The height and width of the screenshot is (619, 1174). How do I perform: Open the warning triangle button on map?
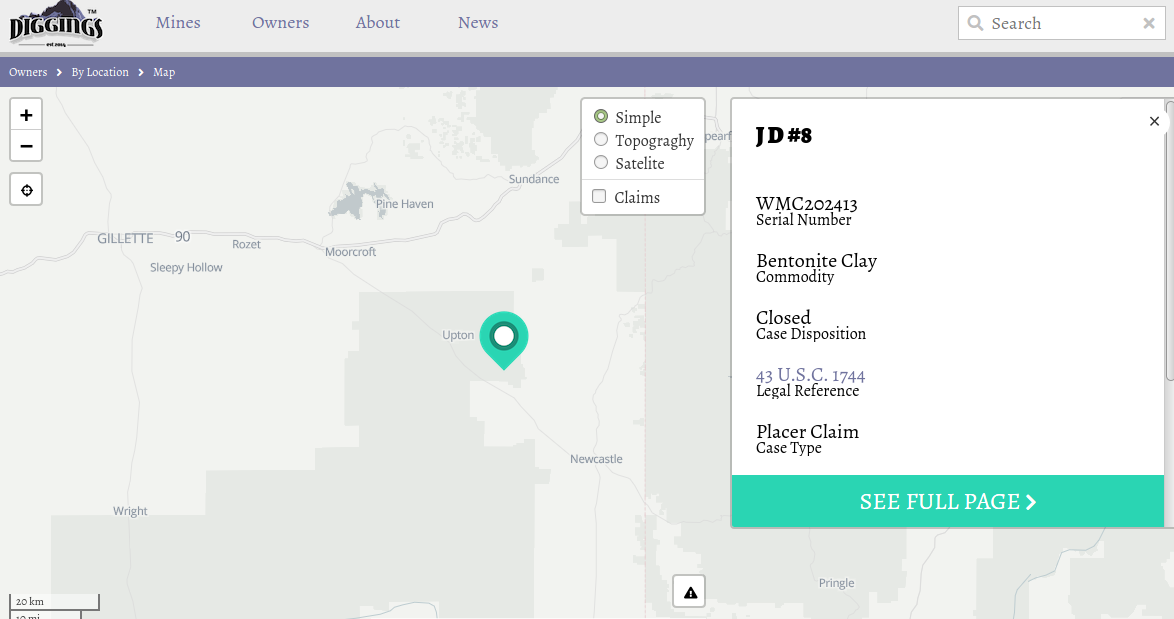690,592
